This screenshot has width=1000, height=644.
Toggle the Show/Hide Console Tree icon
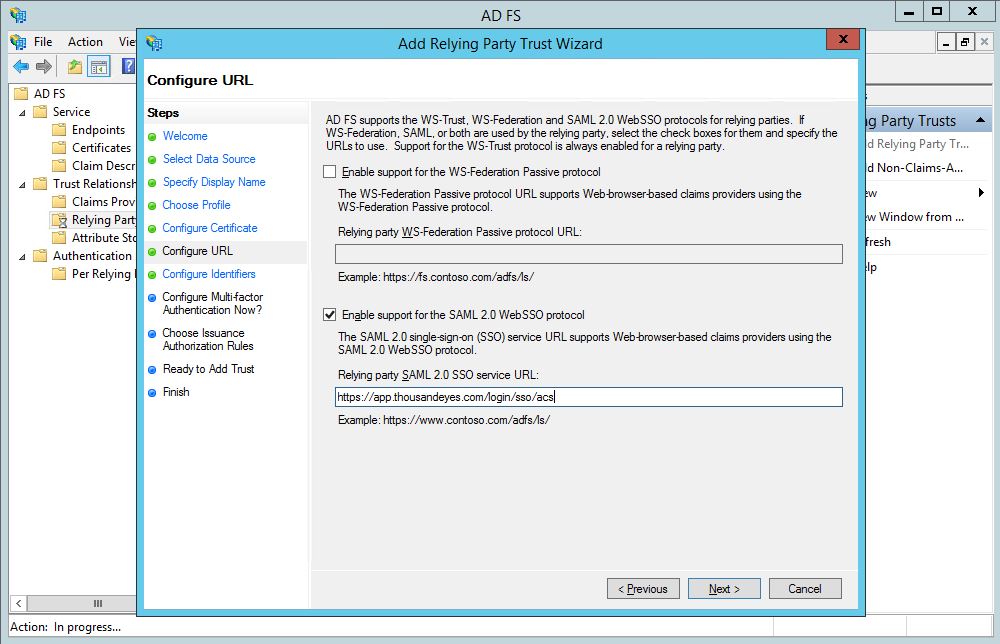coord(99,67)
